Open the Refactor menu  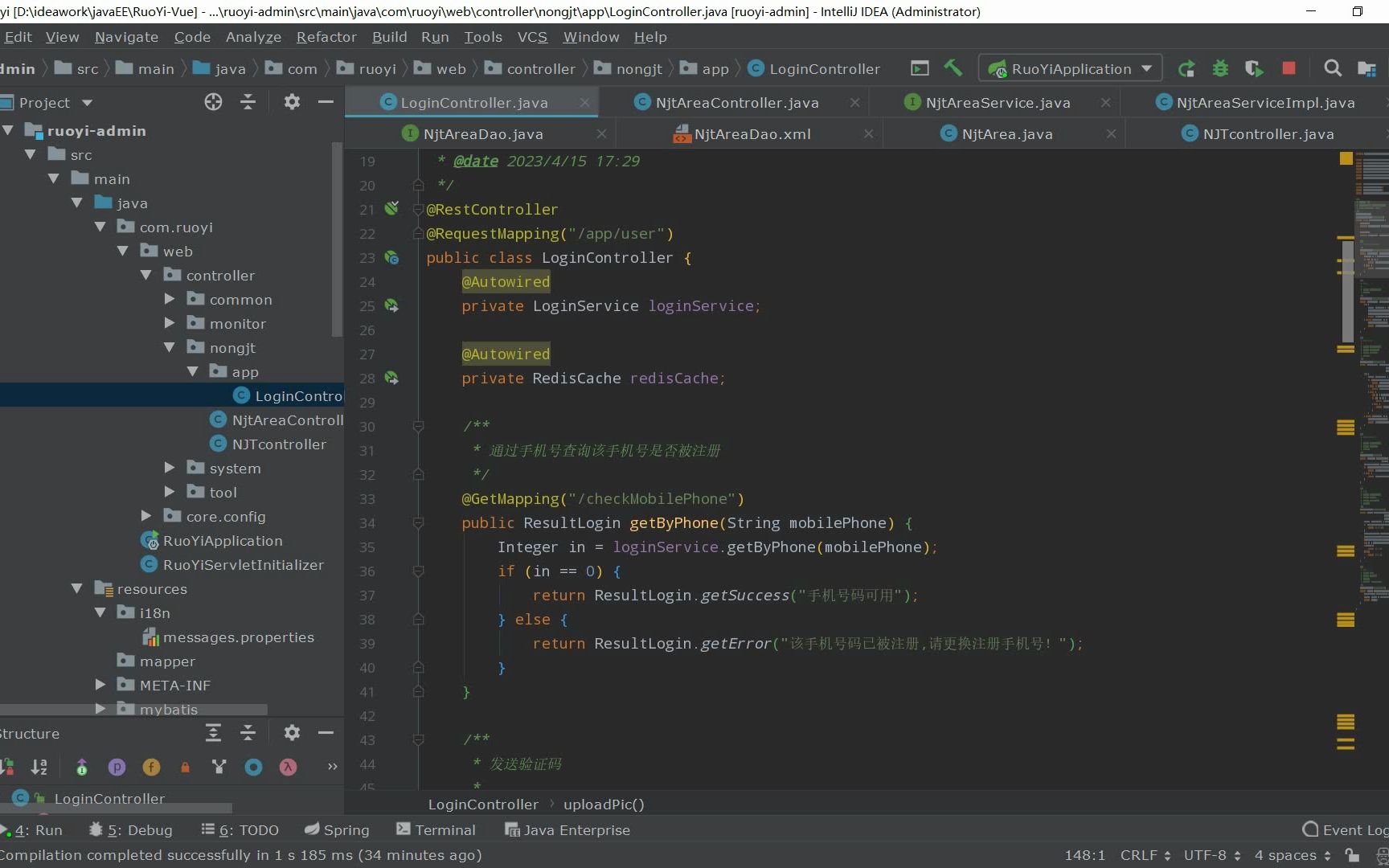click(x=326, y=37)
